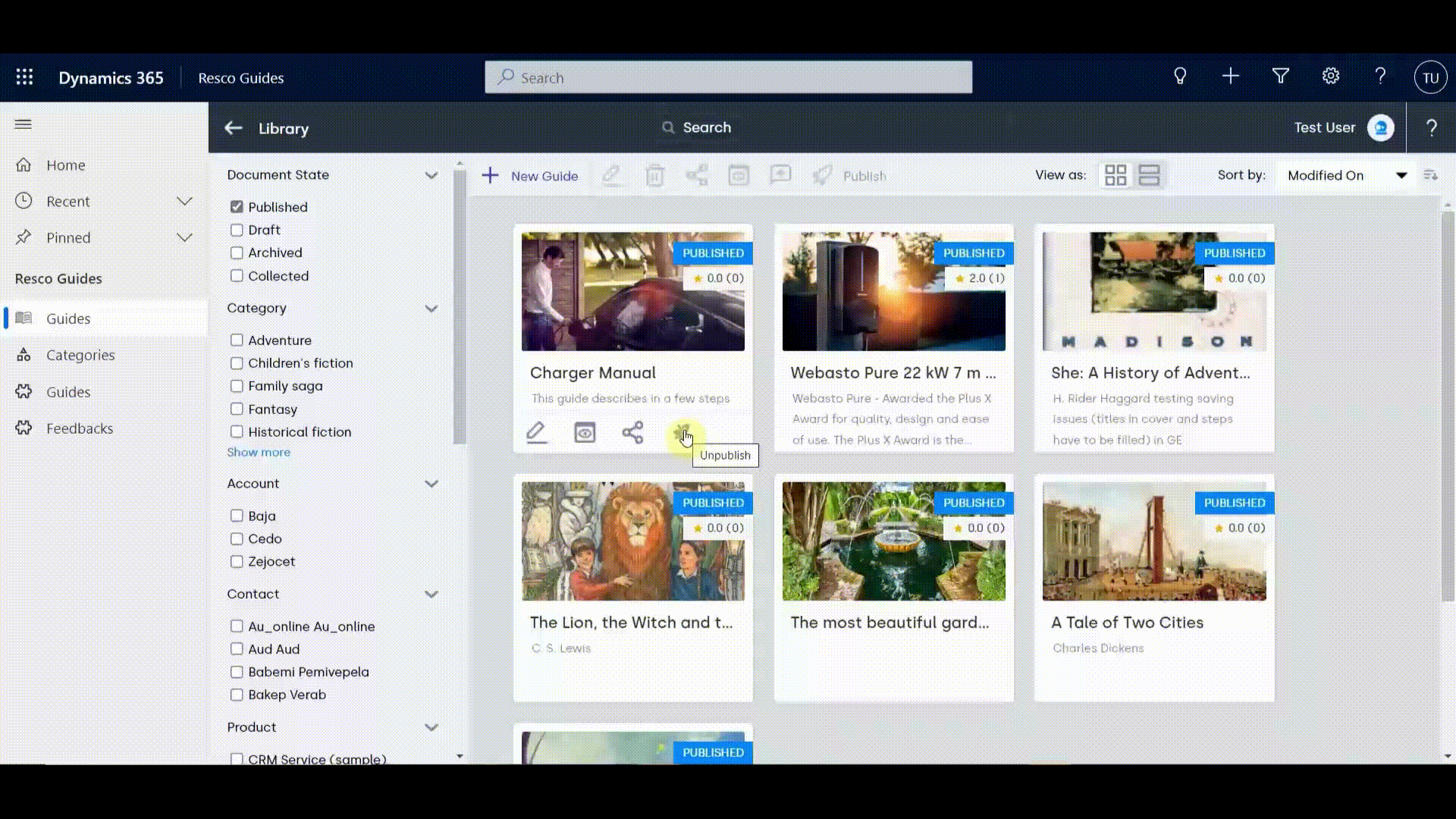This screenshot has height=819, width=1456.
Task: Enable the Fantasy category filter
Action: click(x=237, y=409)
